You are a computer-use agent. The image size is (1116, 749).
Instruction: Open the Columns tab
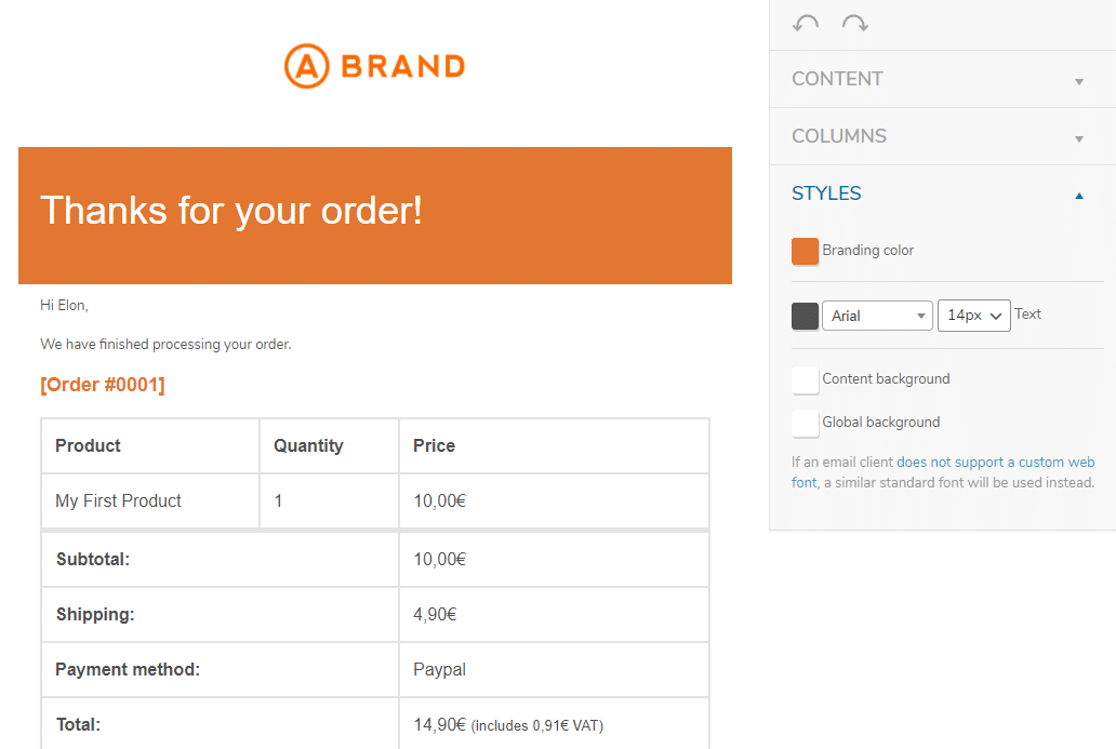coord(839,136)
